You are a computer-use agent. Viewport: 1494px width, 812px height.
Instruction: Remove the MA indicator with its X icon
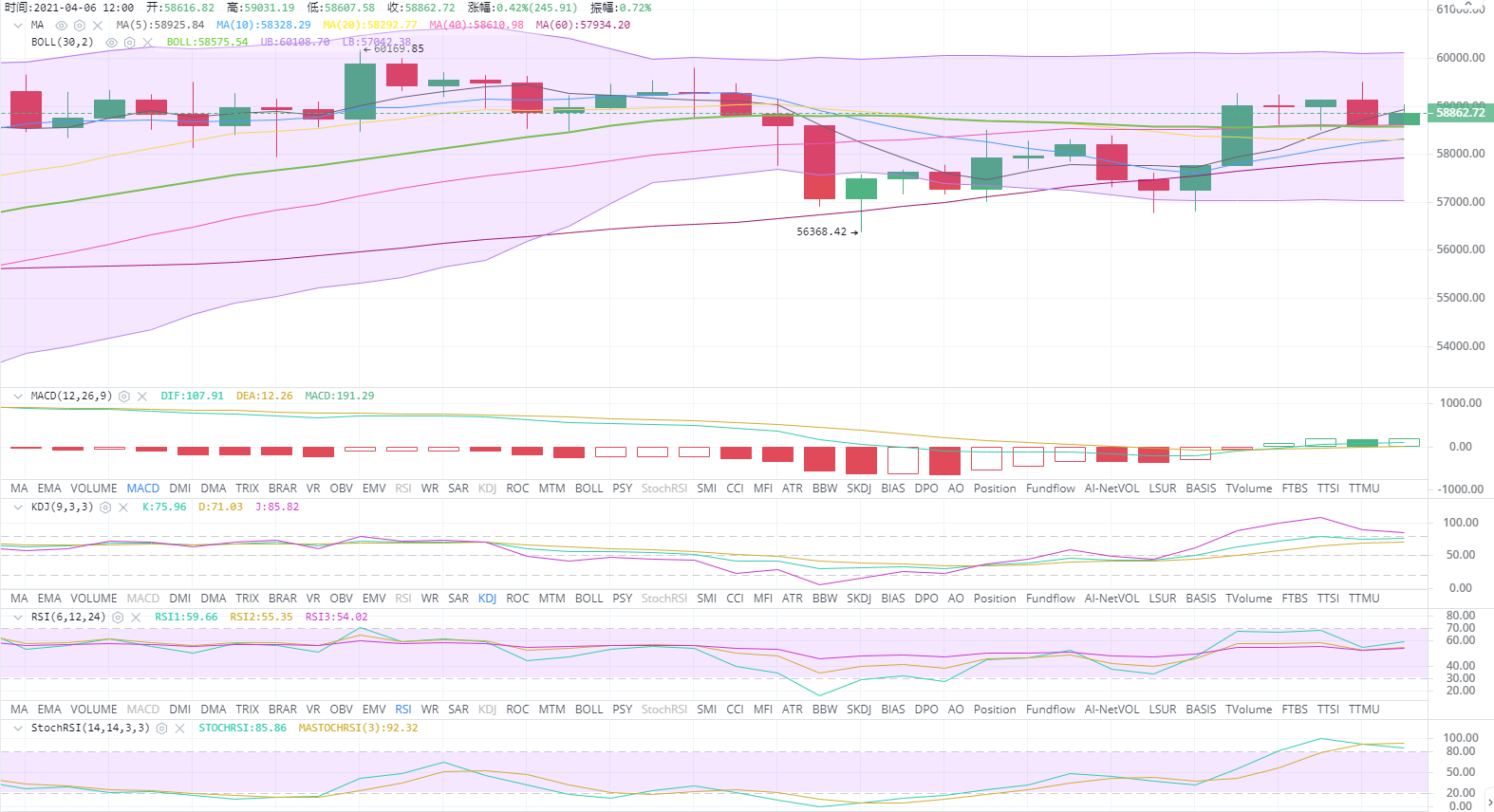click(x=97, y=26)
